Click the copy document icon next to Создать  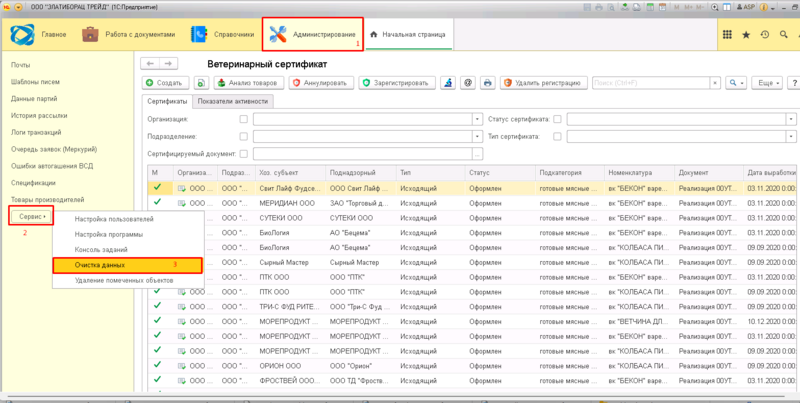pos(200,83)
